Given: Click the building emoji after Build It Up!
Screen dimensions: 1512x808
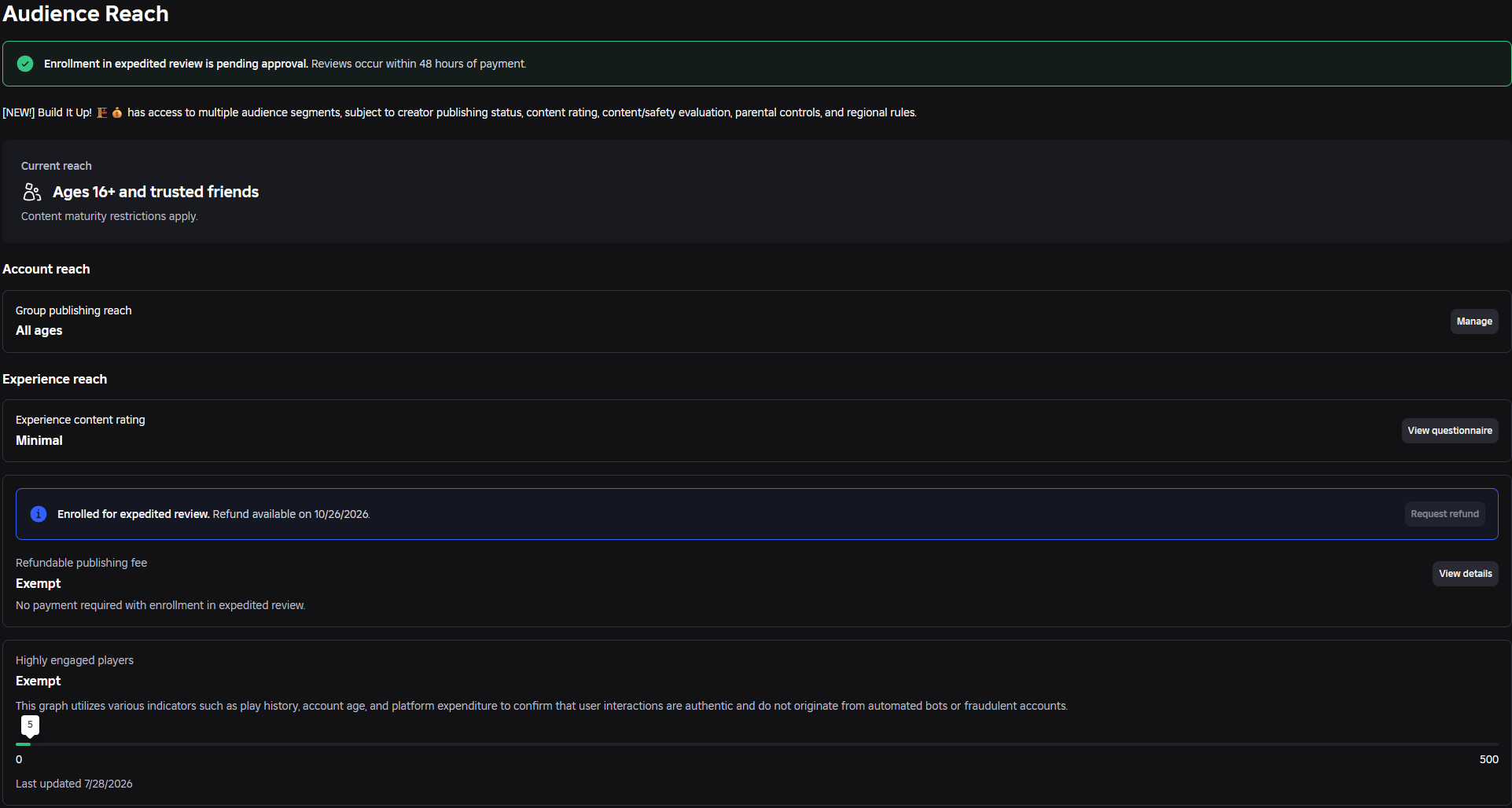Looking at the screenshot, I should (102, 112).
